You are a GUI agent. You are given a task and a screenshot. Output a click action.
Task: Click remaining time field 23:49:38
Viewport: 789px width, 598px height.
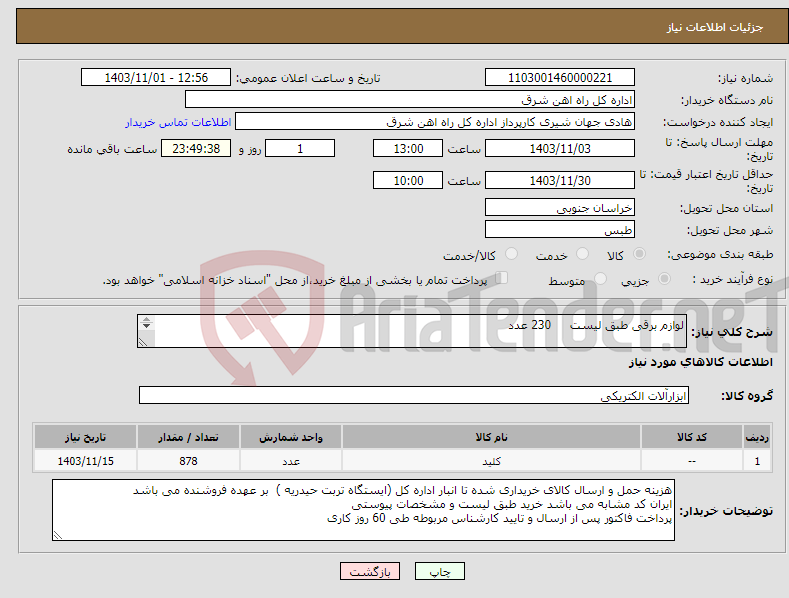196,148
